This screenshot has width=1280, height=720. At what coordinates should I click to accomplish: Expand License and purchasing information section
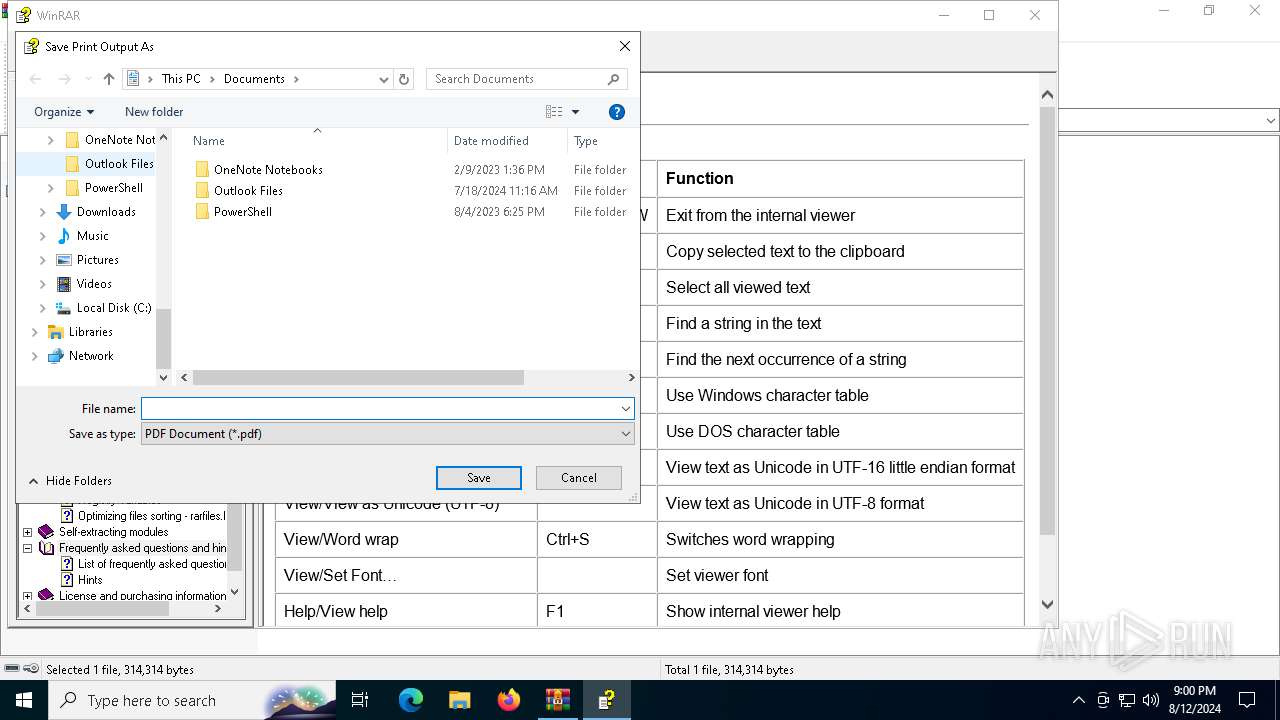coord(28,596)
